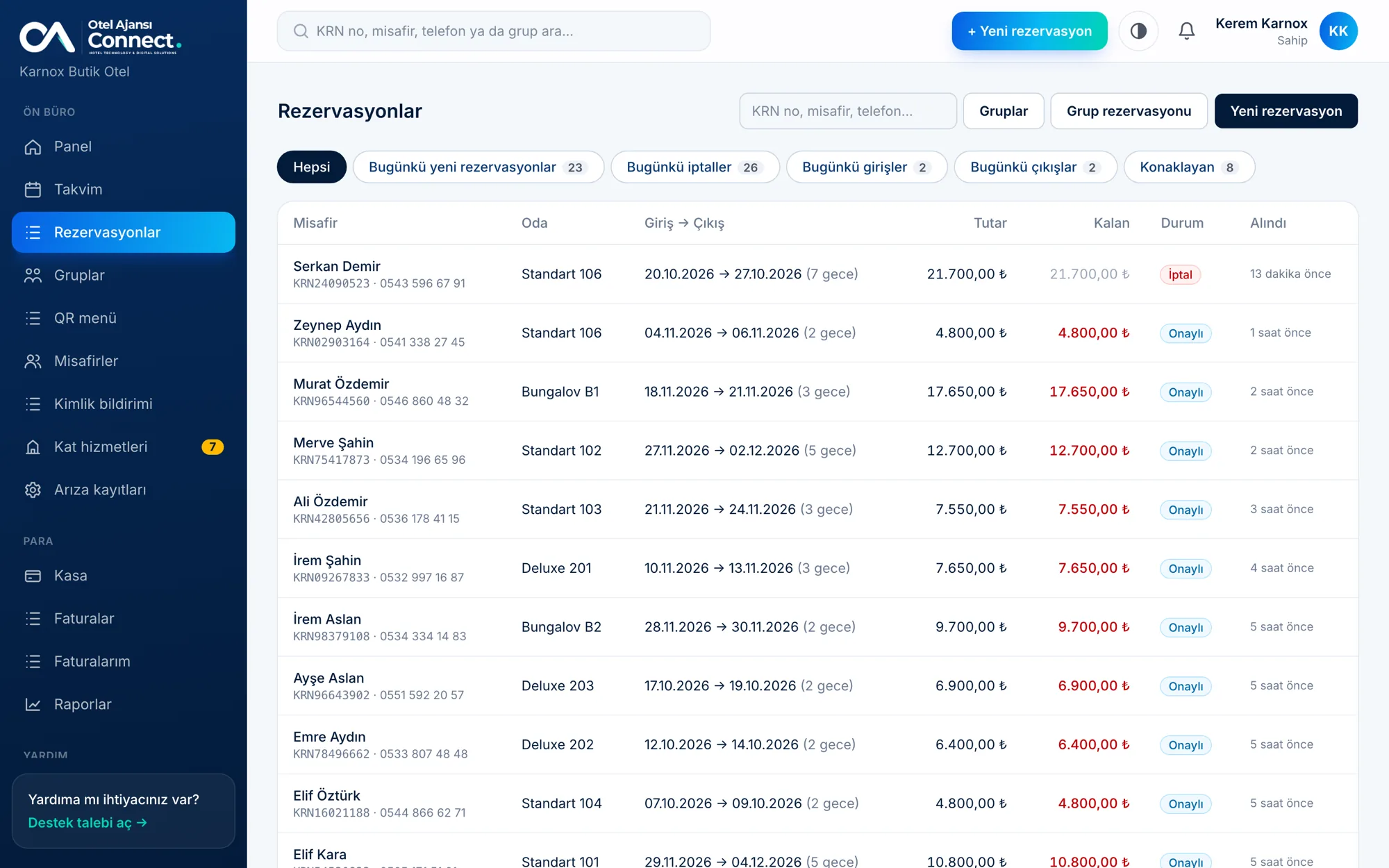Click the Kat hizmetleri badge 7

213,447
